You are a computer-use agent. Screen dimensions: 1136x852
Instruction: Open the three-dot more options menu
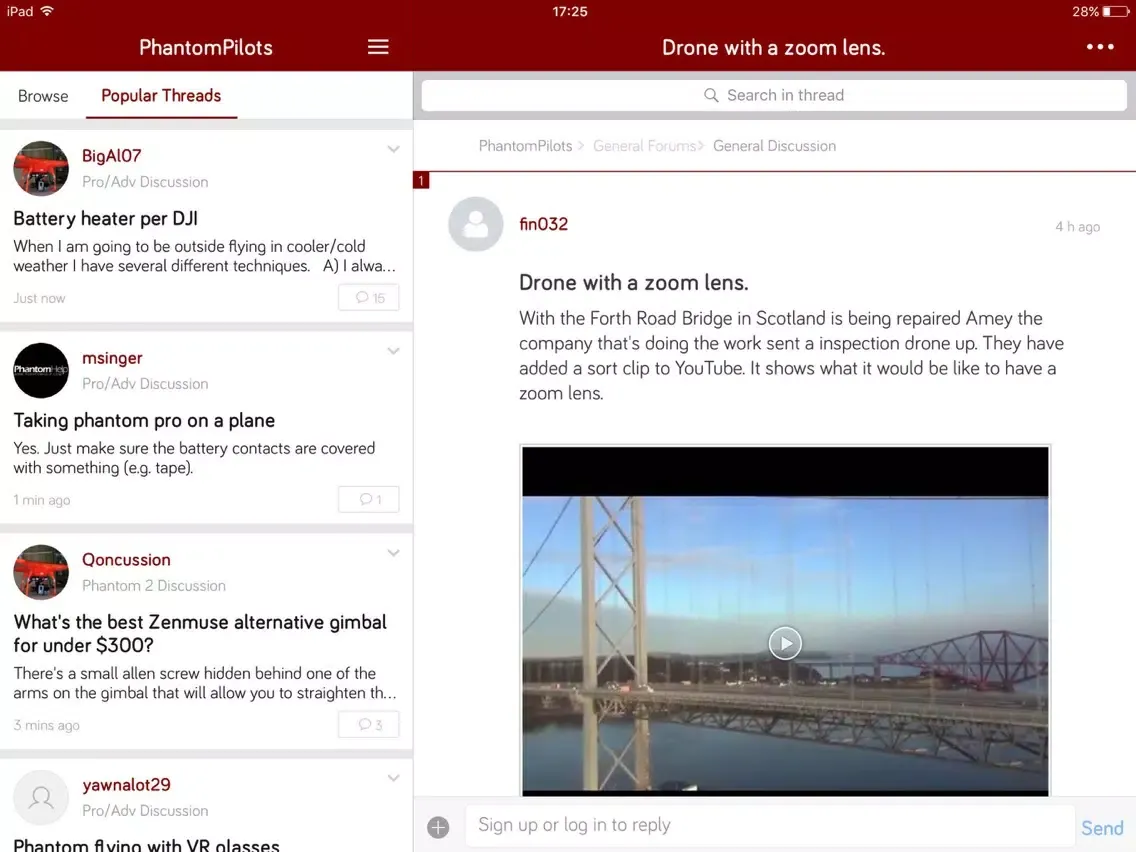[x=1099, y=47]
